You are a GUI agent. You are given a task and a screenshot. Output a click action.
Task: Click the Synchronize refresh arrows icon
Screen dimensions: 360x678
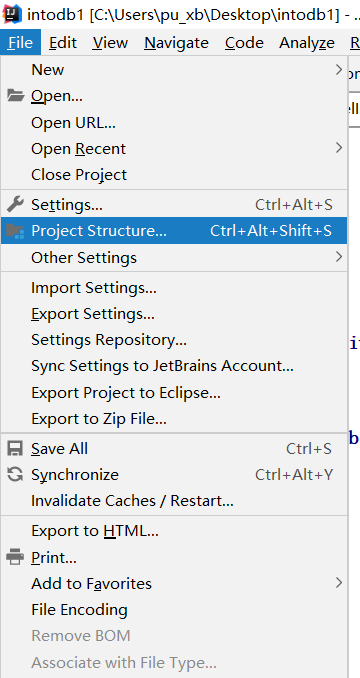15,474
